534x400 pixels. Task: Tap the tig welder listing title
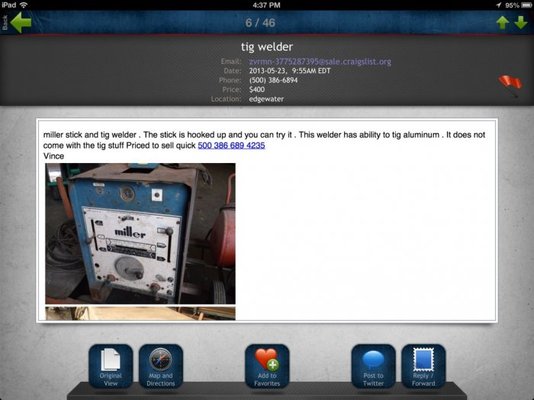tap(267, 47)
